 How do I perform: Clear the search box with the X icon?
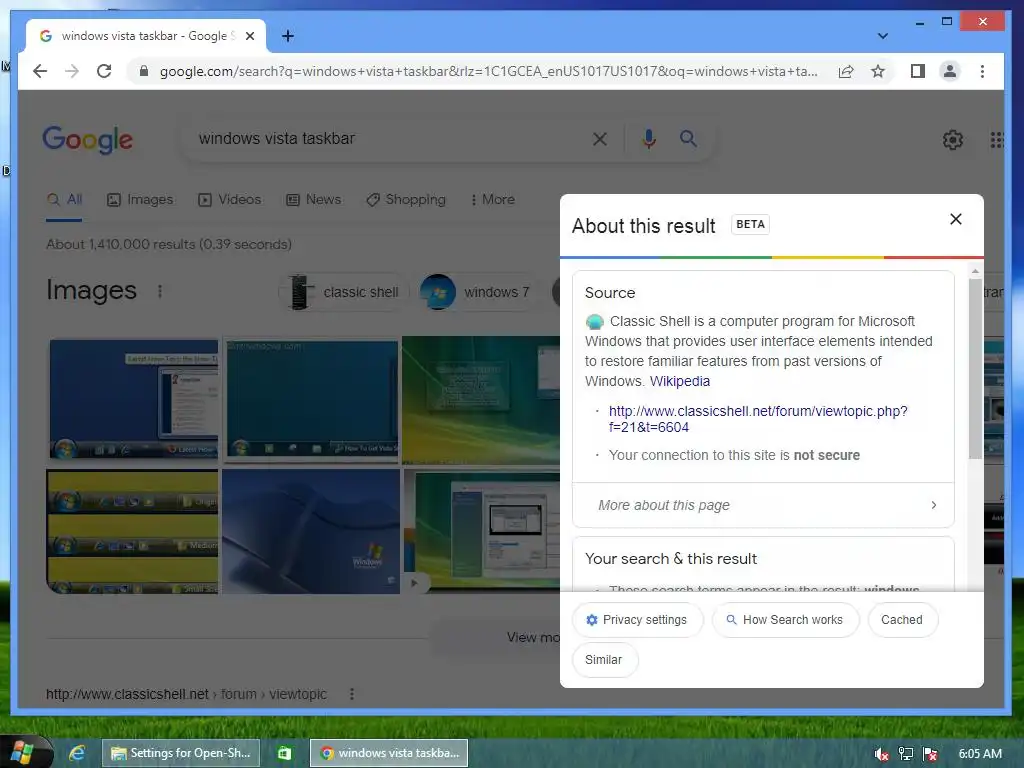[600, 138]
